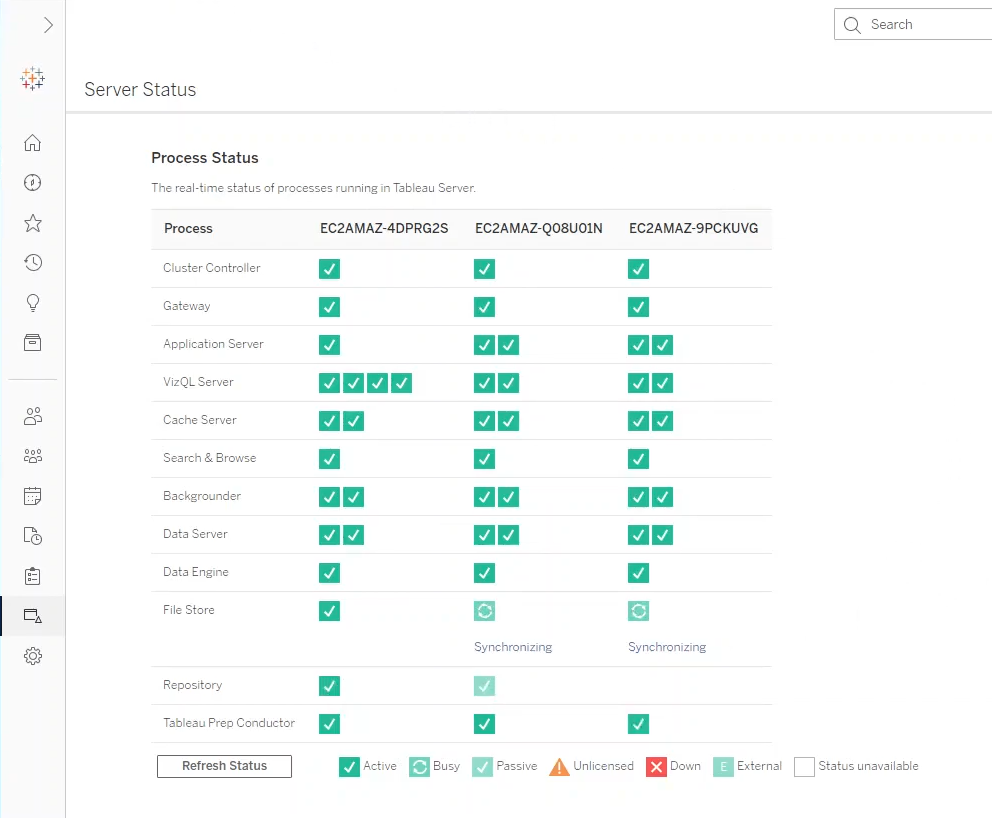This screenshot has width=992, height=818.
Task: Click Search & Browse status for EC2AMAZ-9PCKUVG
Action: coord(638,459)
